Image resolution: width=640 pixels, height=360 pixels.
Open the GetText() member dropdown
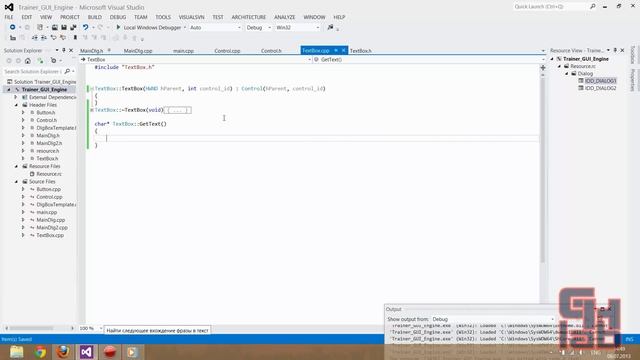click(543, 60)
